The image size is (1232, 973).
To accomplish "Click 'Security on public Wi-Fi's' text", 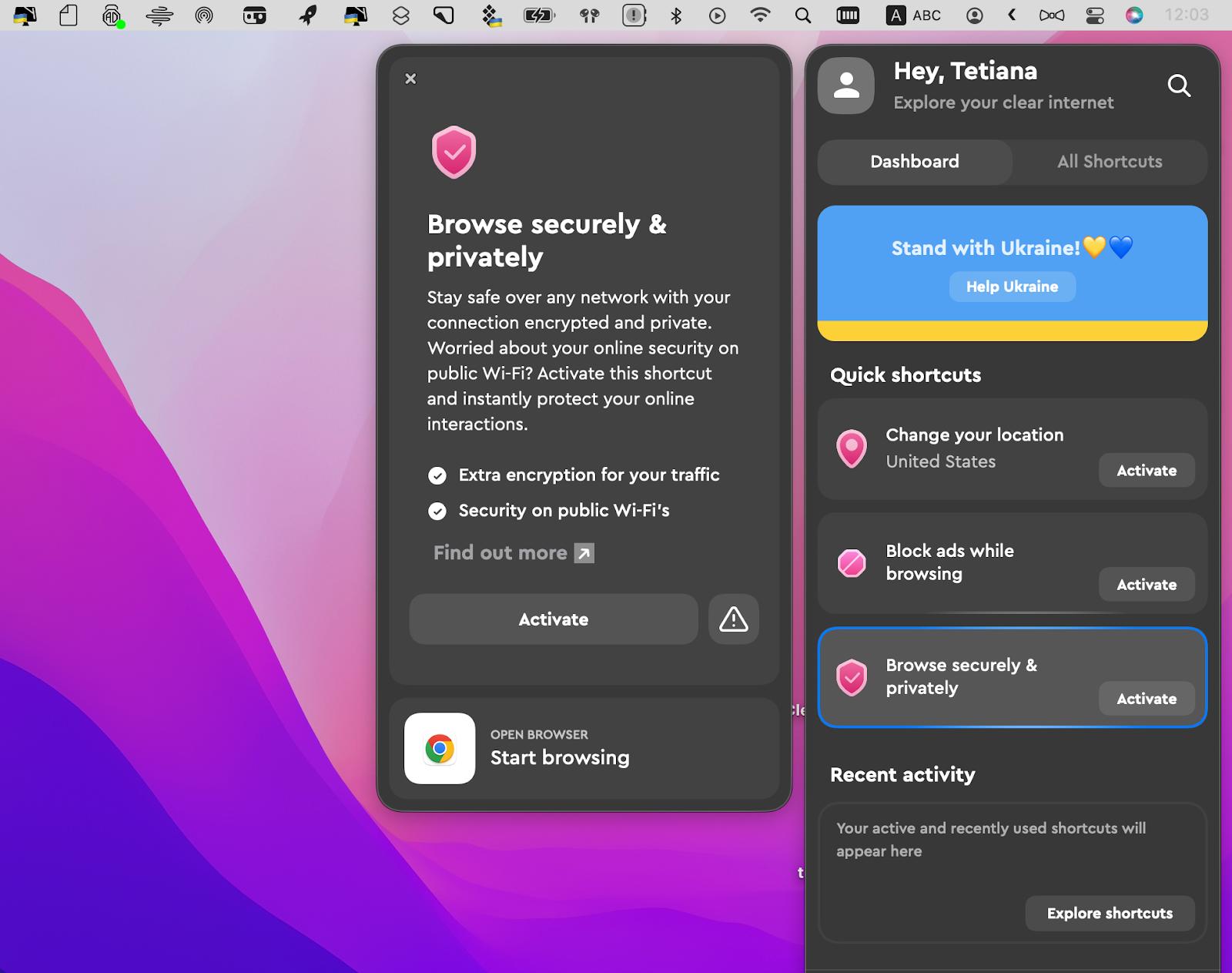I will pos(564,510).
